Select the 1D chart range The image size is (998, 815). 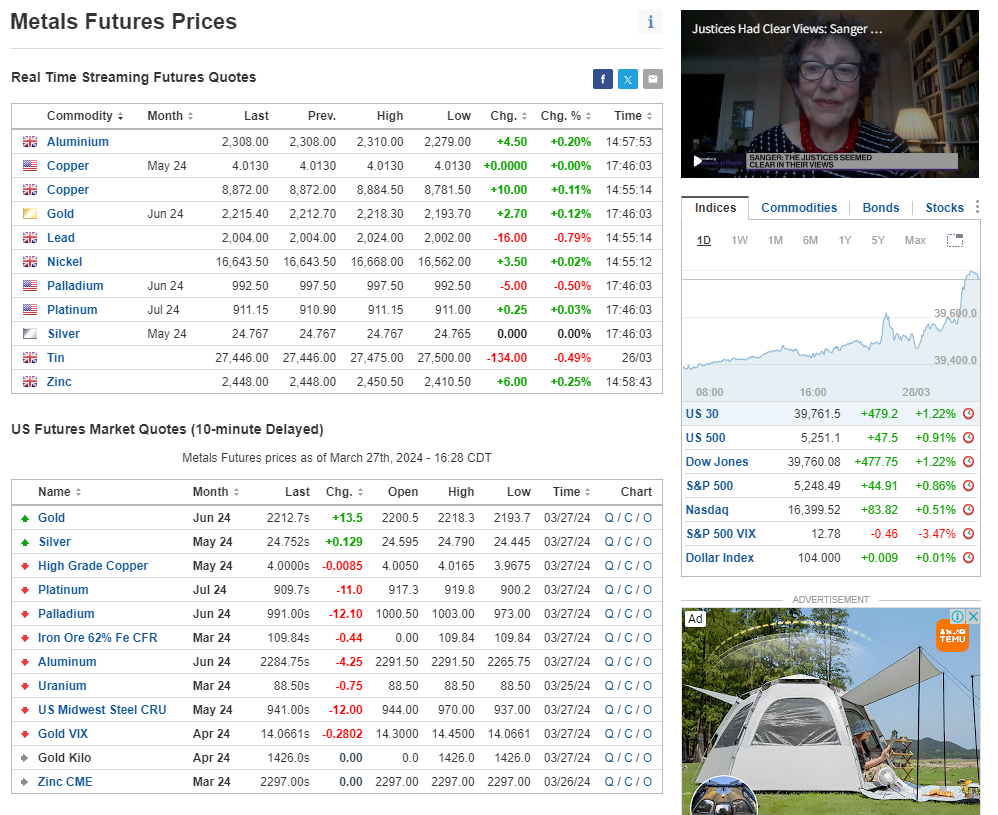click(x=703, y=241)
